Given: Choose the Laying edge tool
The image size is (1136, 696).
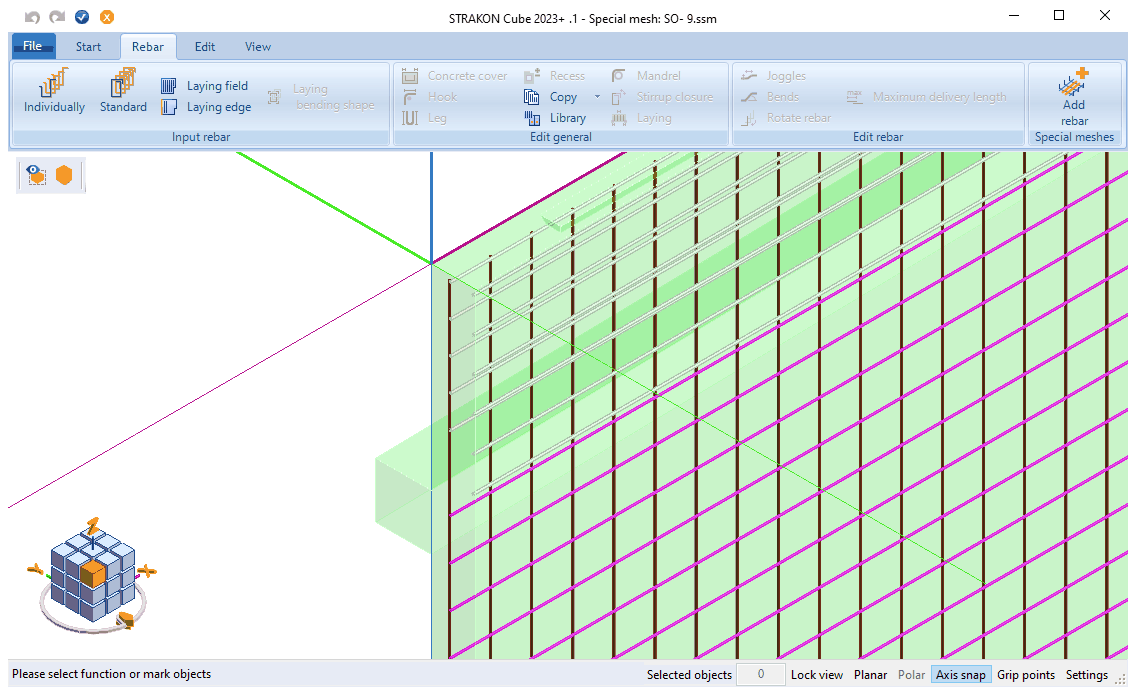Looking at the screenshot, I should [x=206, y=107].
